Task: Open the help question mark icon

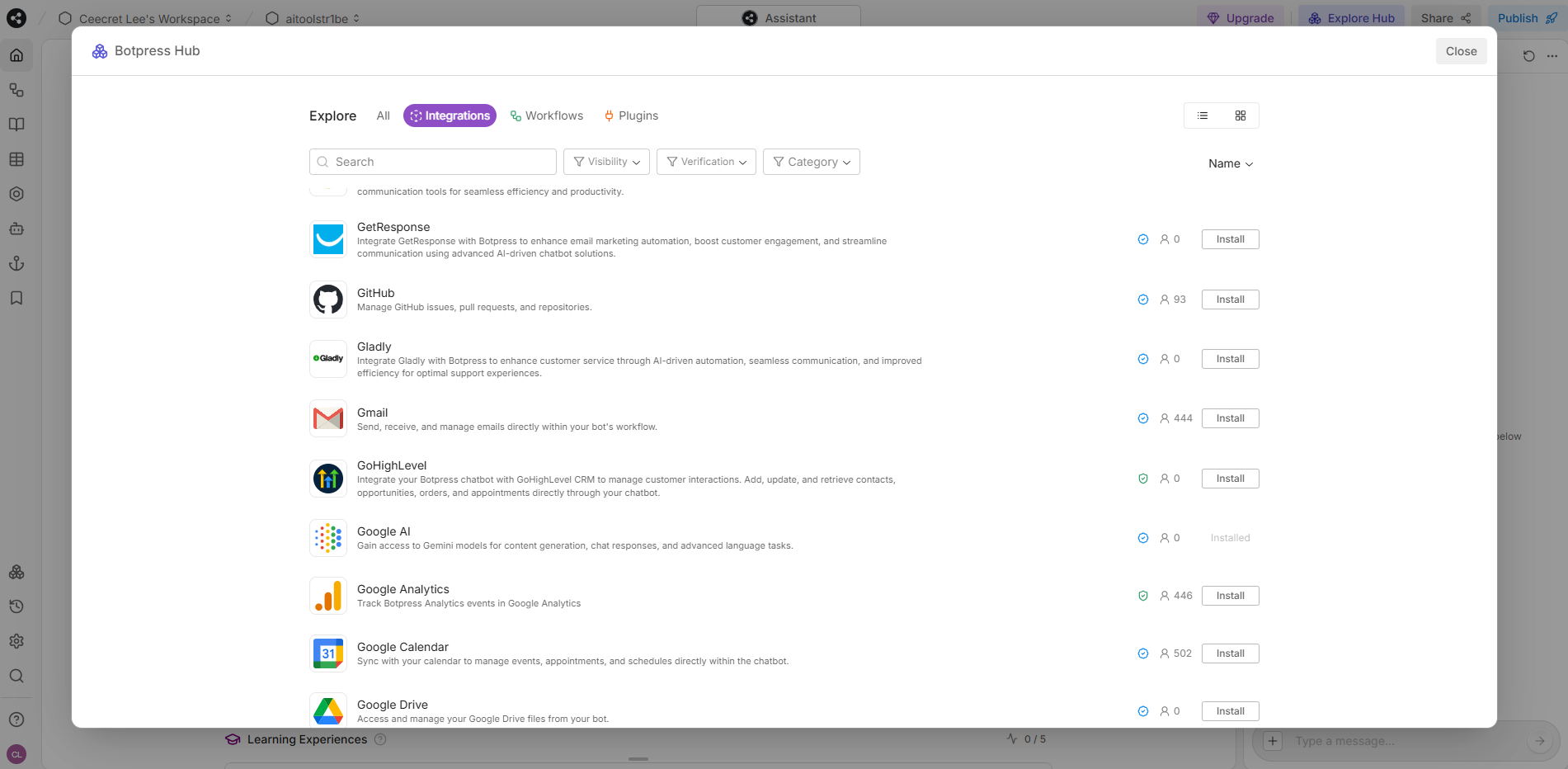Action: pos(16,719)
